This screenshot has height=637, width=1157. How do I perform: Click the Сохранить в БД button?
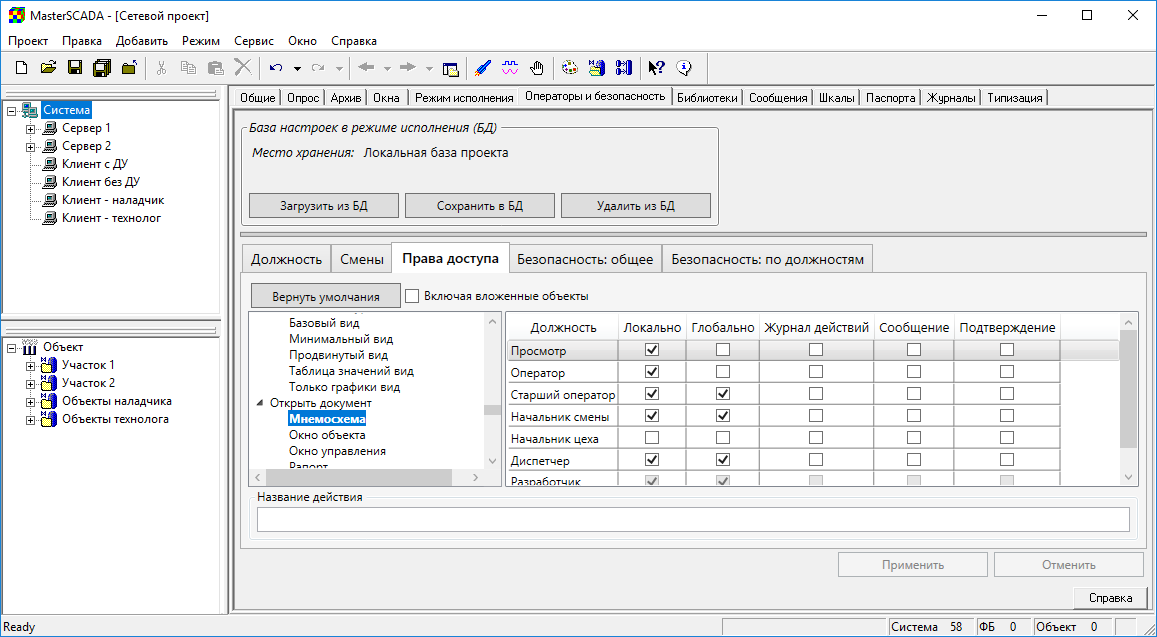480,206
